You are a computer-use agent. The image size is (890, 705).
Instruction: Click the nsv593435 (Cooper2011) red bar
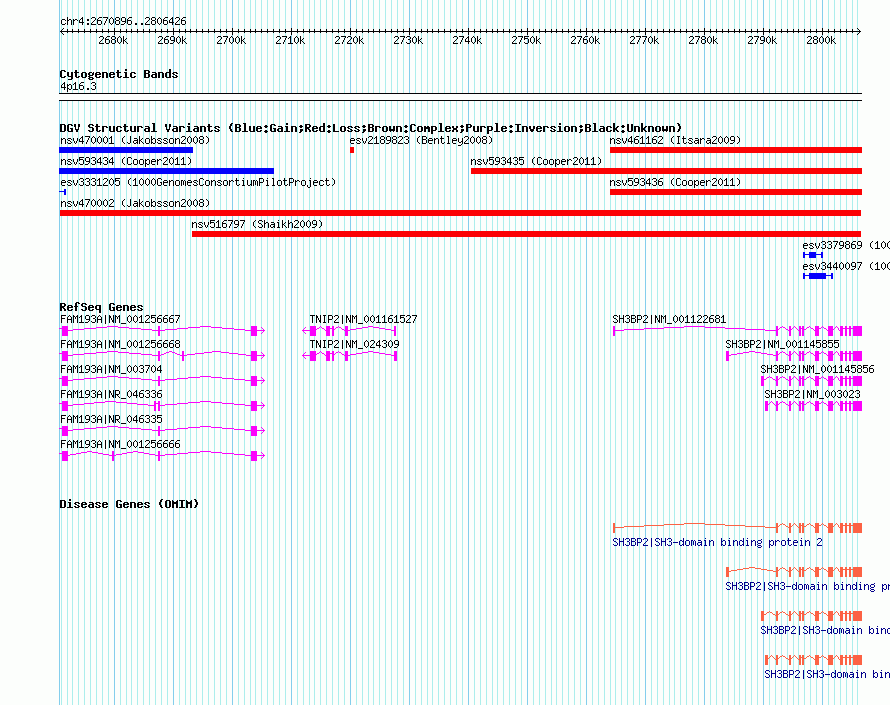(666, 171)
